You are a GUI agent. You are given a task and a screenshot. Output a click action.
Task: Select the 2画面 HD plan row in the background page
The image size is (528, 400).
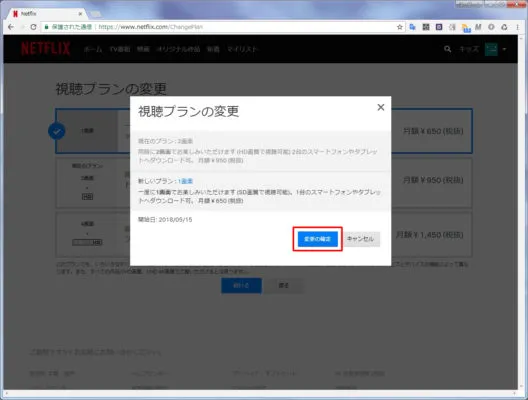tap(264, 183)
